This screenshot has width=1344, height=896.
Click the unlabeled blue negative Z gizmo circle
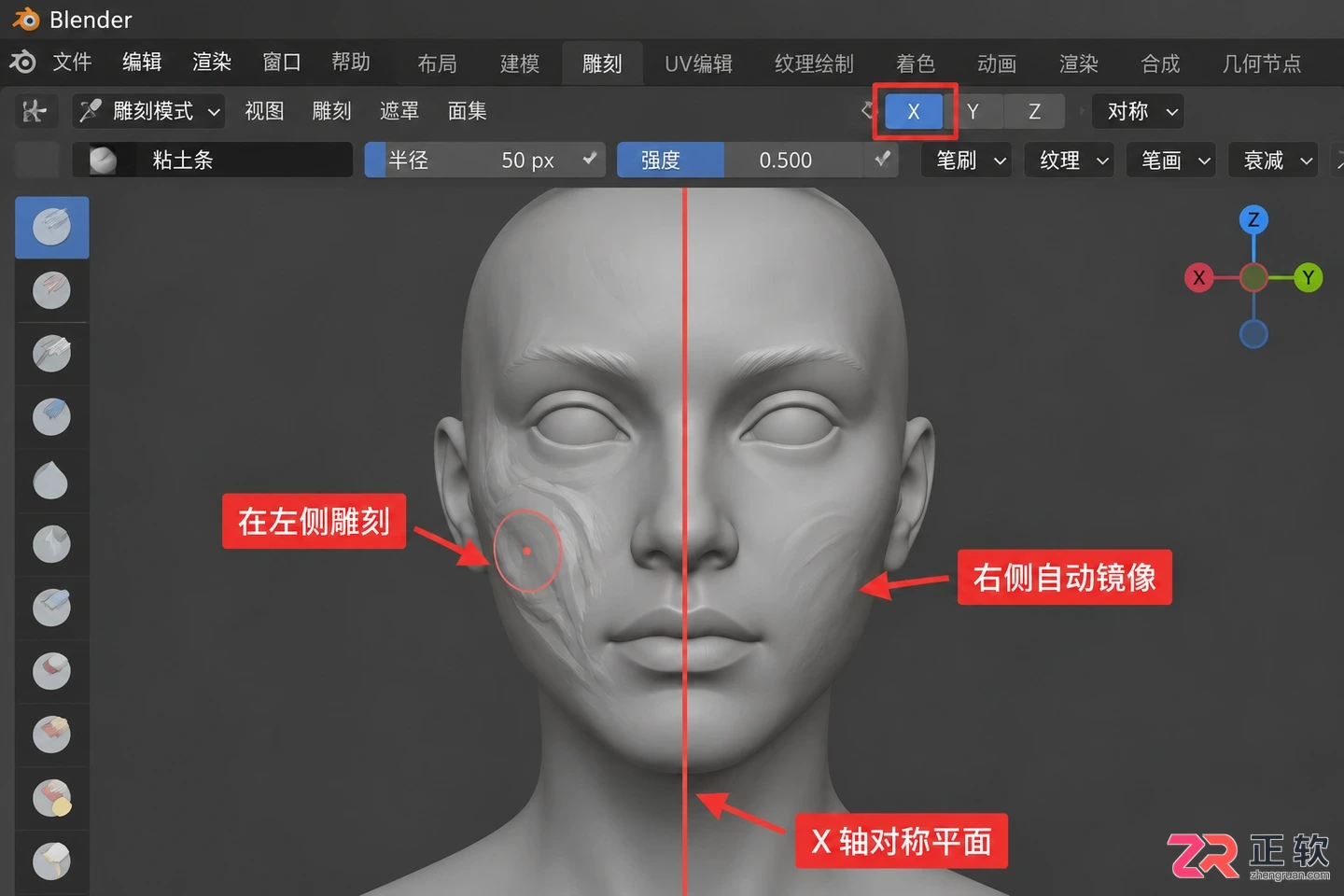coord(1253,333)
